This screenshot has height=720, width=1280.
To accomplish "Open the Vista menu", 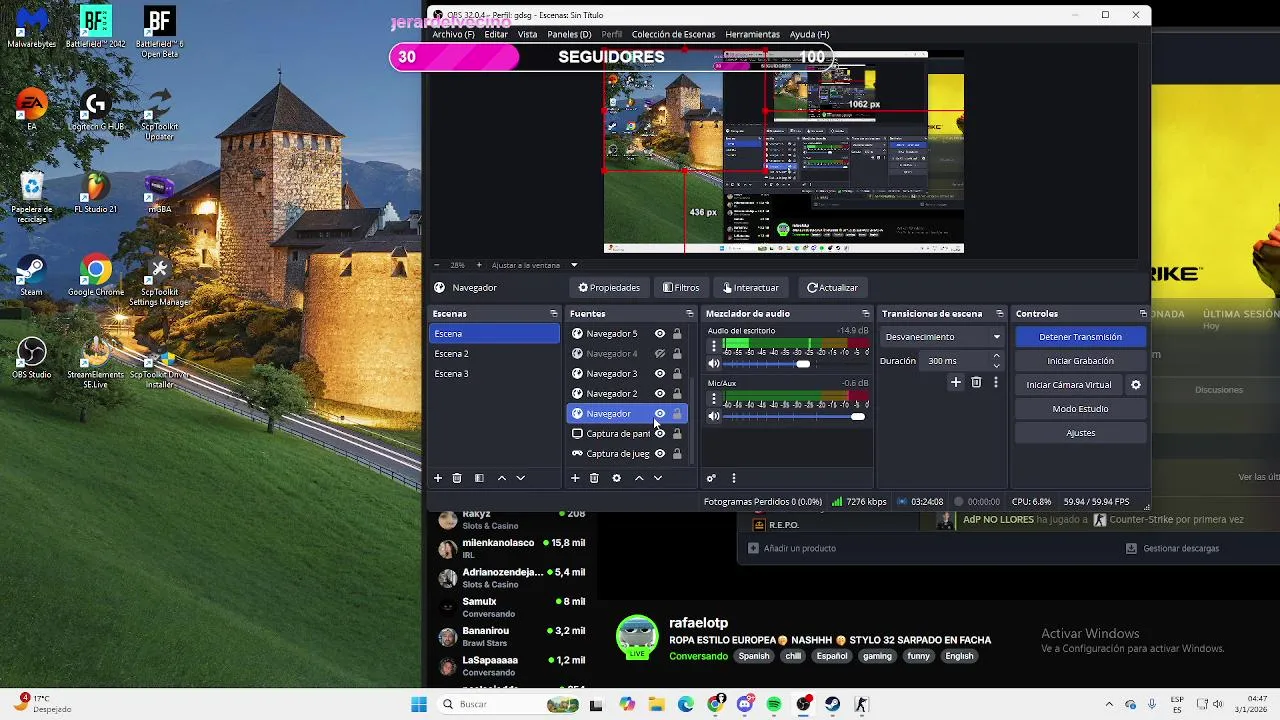I will 527,34.
